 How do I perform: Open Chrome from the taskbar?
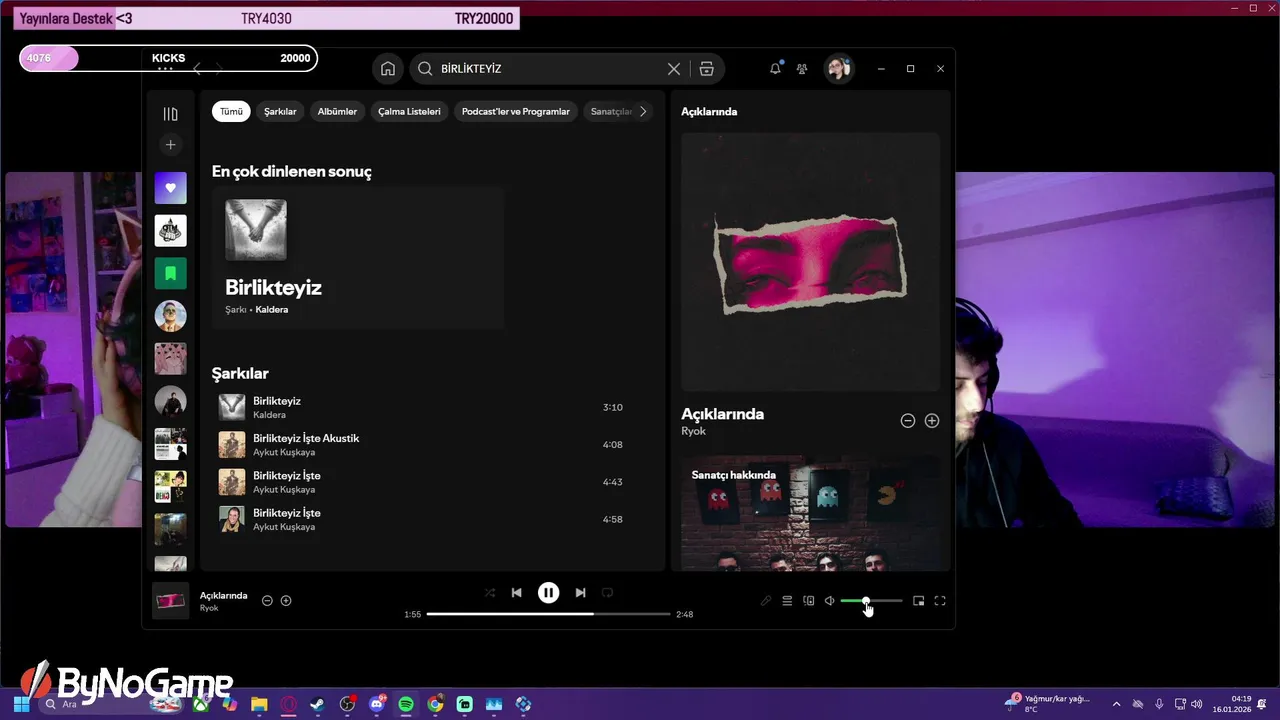point(435,704)
